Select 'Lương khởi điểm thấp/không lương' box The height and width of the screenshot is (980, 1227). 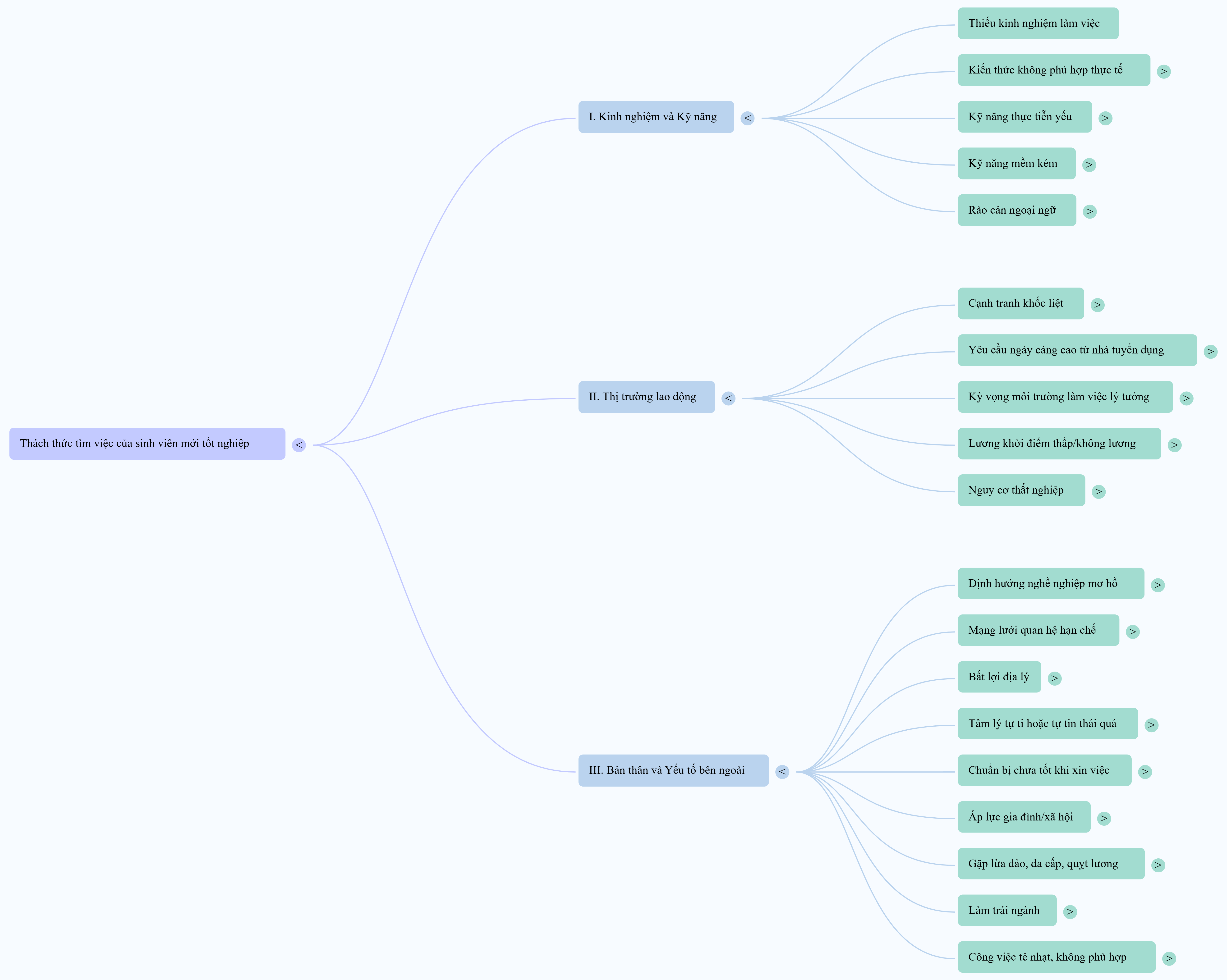(x=1059, y=443)
